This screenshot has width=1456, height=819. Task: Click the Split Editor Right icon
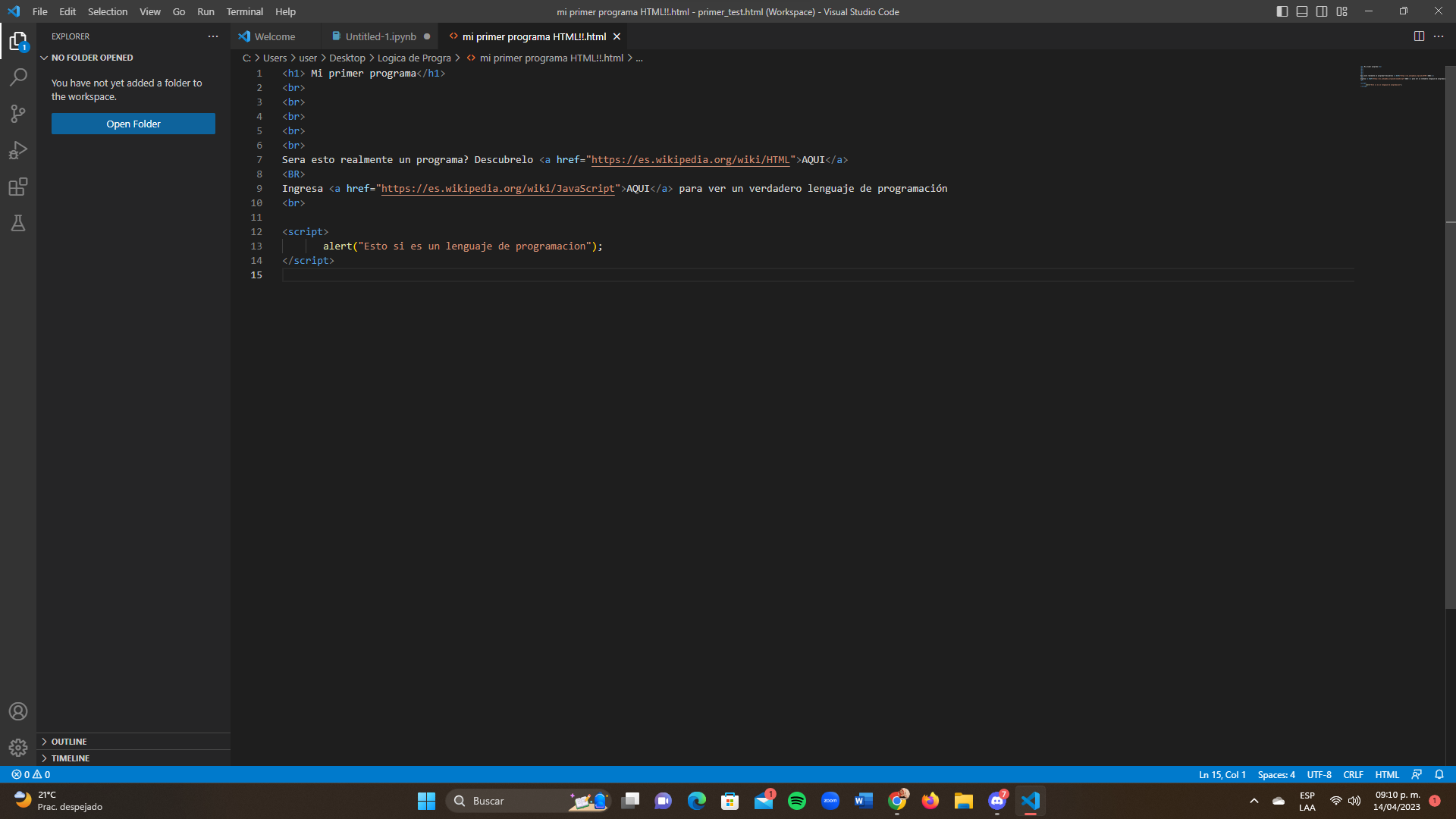(x=1419, y=36)
